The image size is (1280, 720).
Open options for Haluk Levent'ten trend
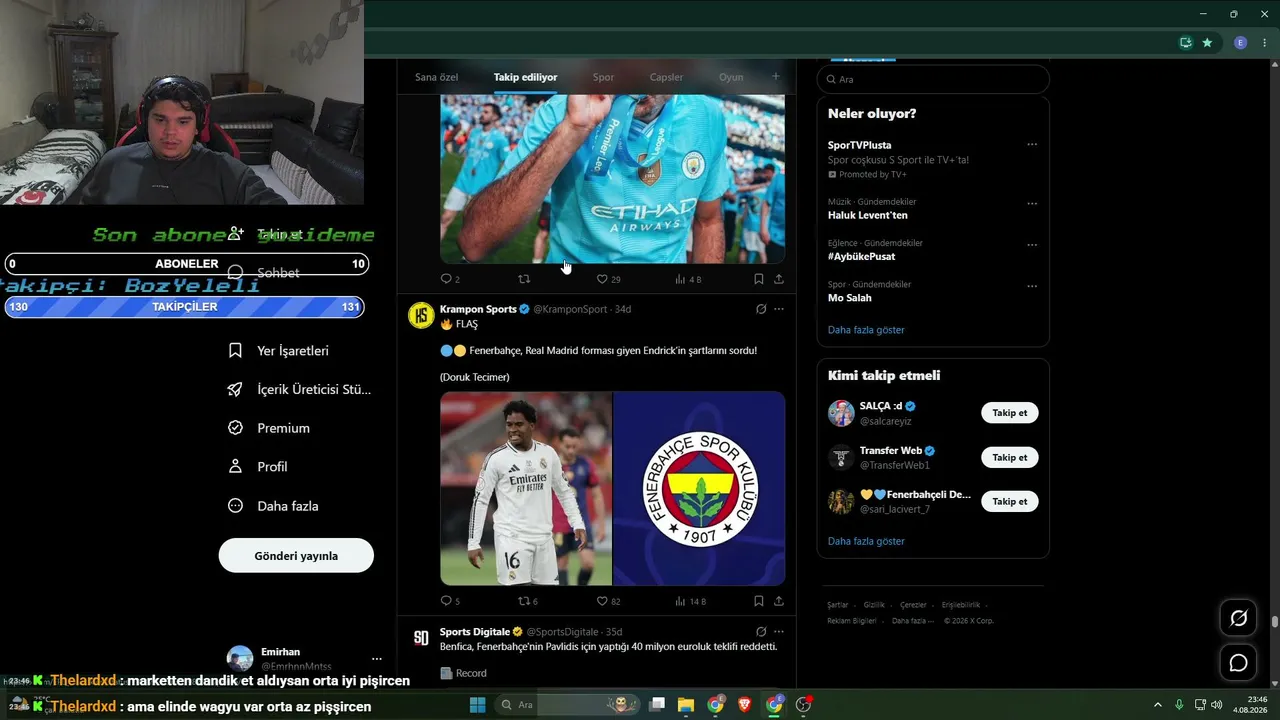click(1032, 204)
